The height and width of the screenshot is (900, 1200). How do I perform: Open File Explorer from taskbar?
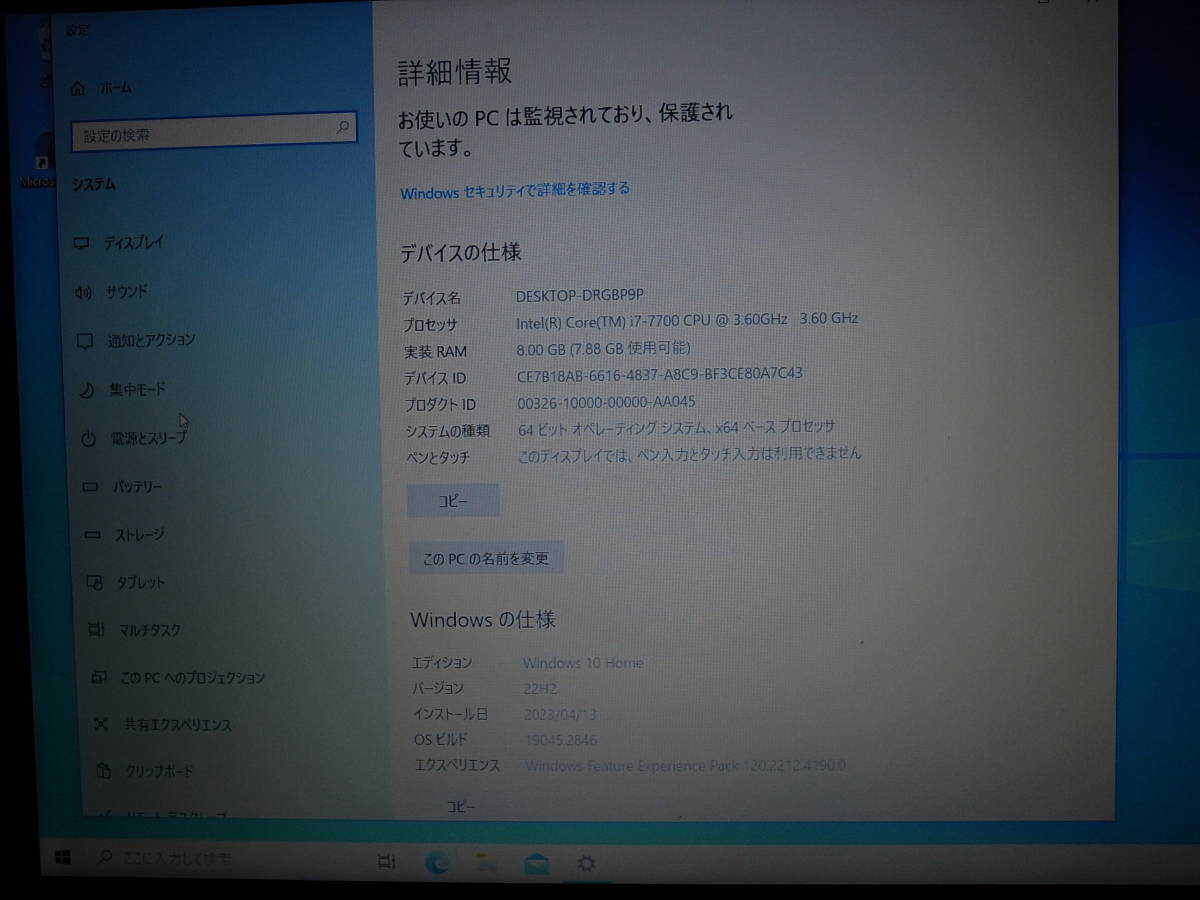[486, 862]
